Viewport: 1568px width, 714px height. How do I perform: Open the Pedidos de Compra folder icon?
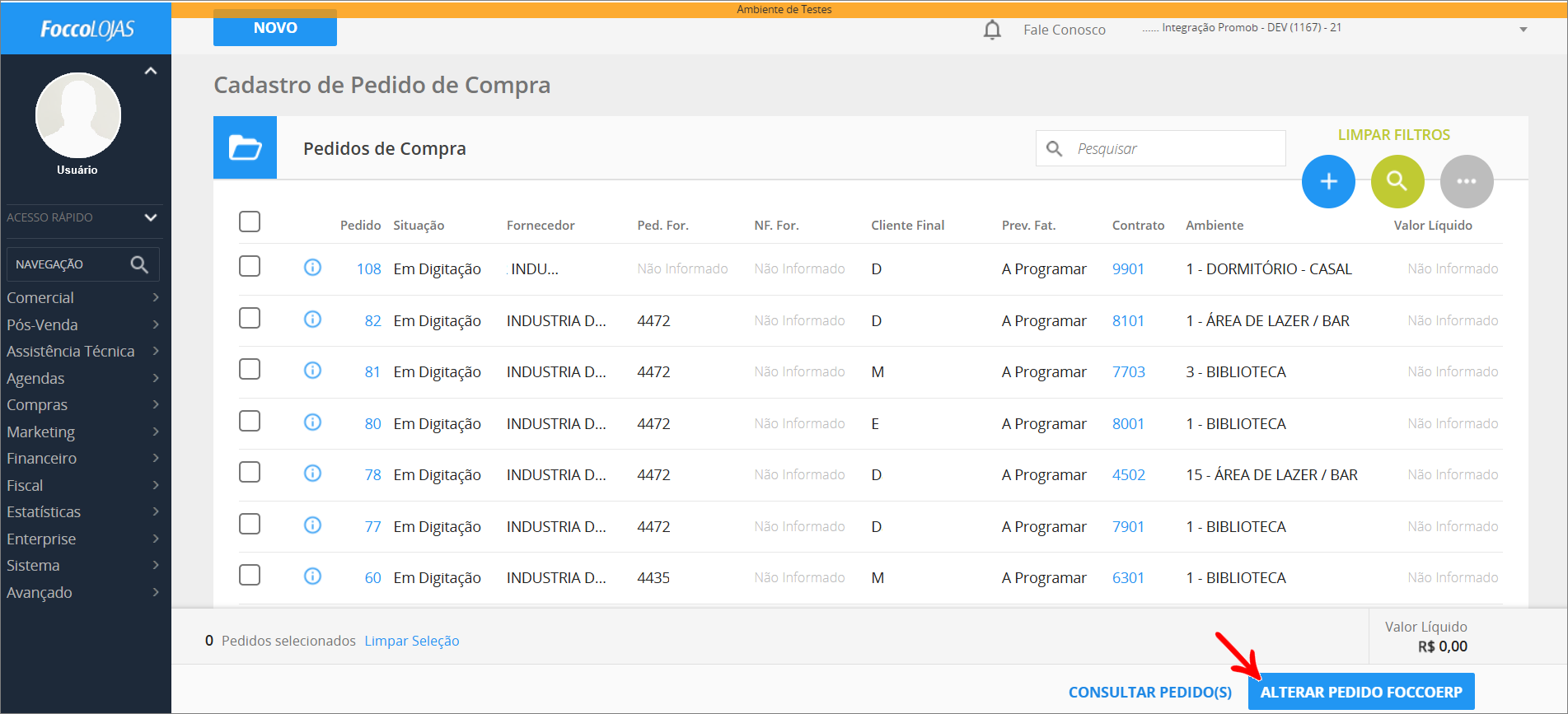(245, 148)
